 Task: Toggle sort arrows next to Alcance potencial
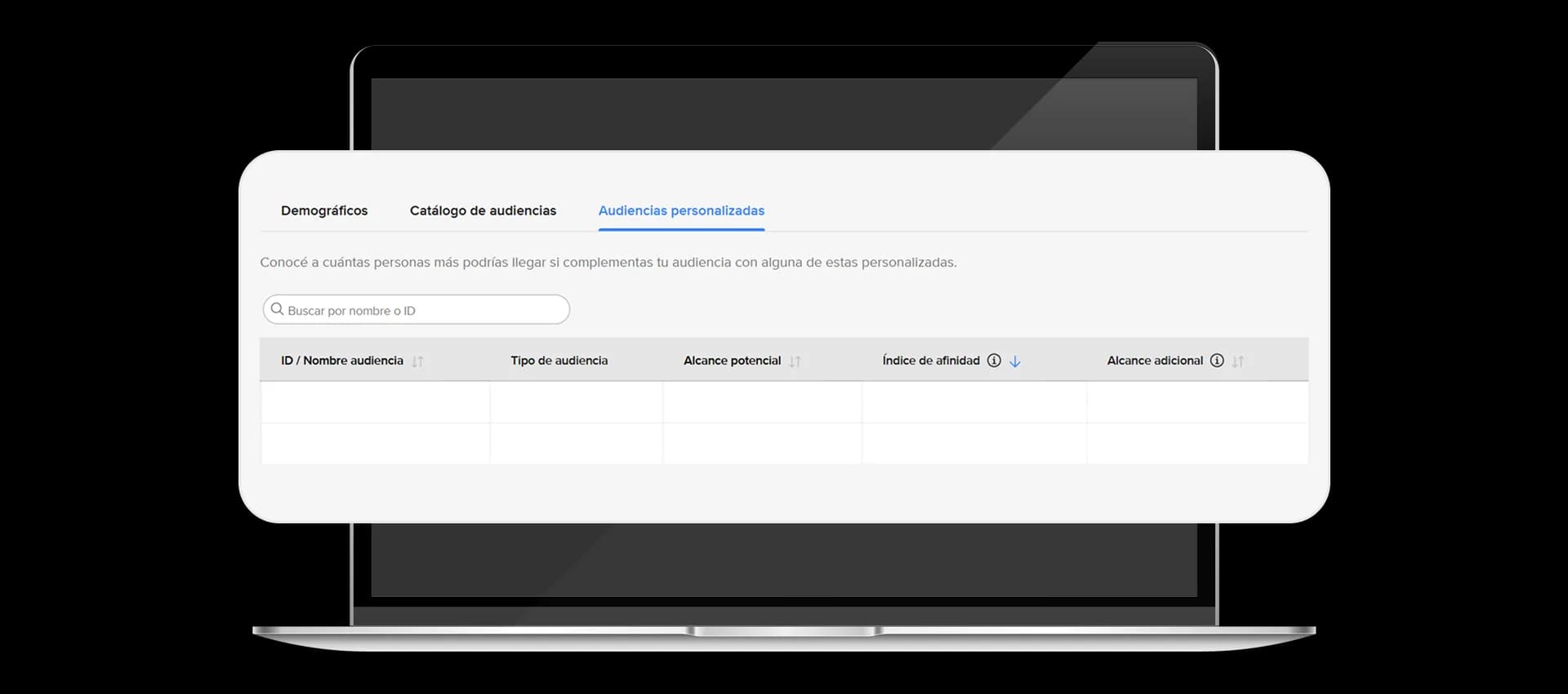[x=795, y=361]
